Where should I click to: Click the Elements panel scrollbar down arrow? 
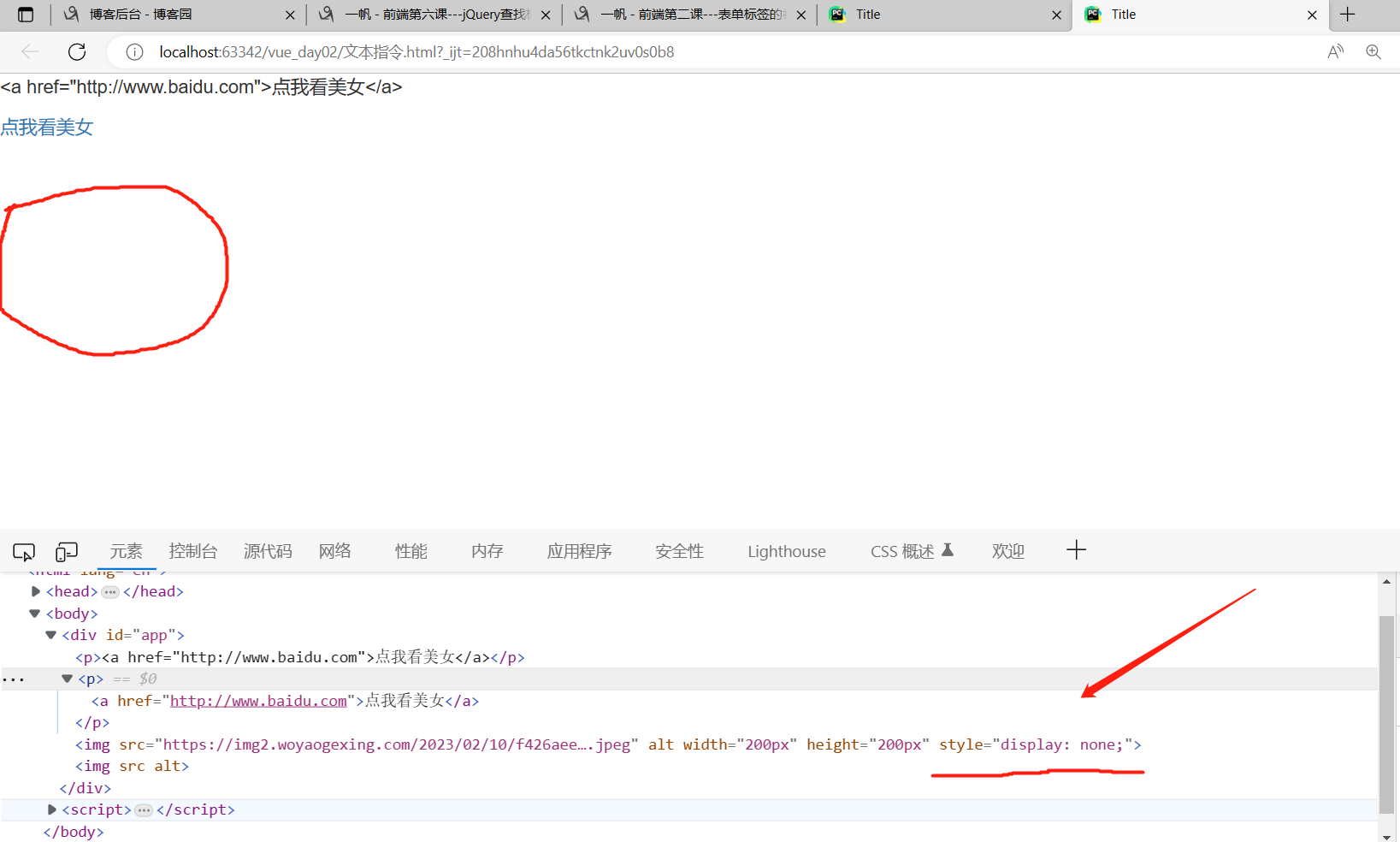point(1386,836)
